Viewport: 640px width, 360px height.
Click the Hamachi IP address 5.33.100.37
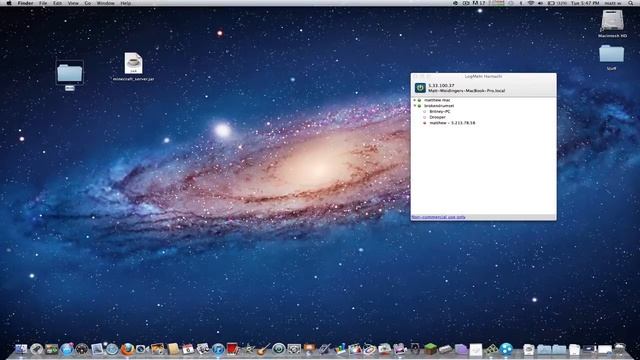(441, 85)
